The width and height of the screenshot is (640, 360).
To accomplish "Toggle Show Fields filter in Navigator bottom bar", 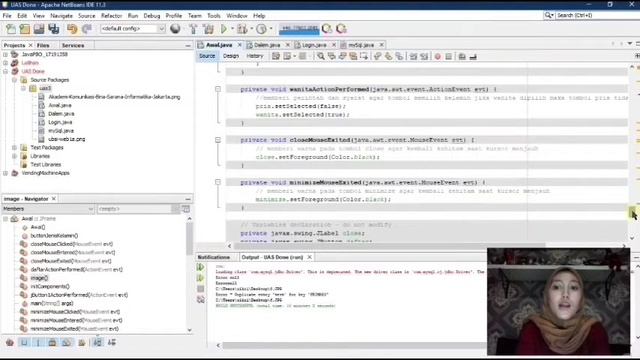I will pos(24,342).
